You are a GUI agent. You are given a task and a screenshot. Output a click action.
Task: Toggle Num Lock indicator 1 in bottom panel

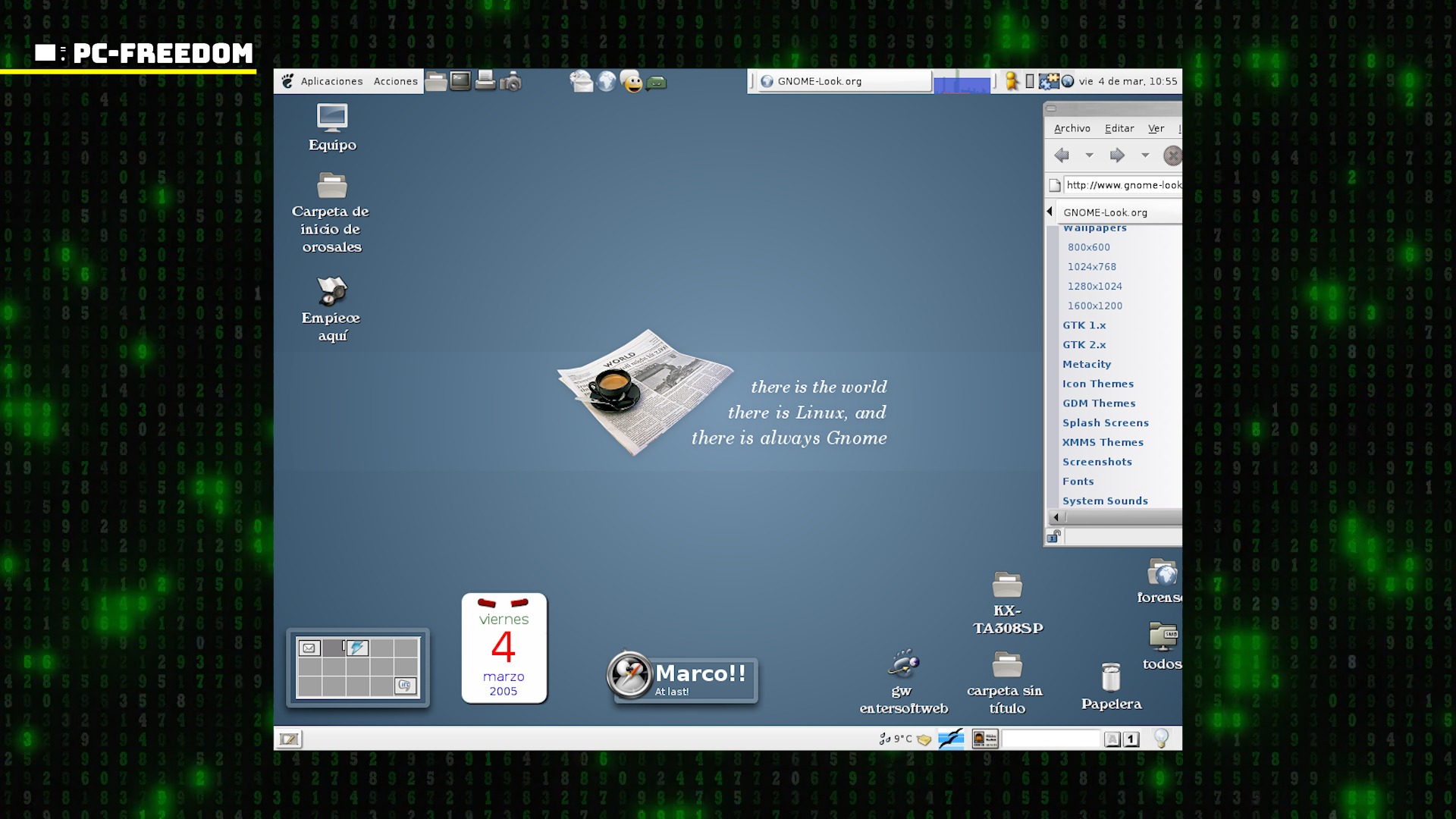tap(1131, 739)
